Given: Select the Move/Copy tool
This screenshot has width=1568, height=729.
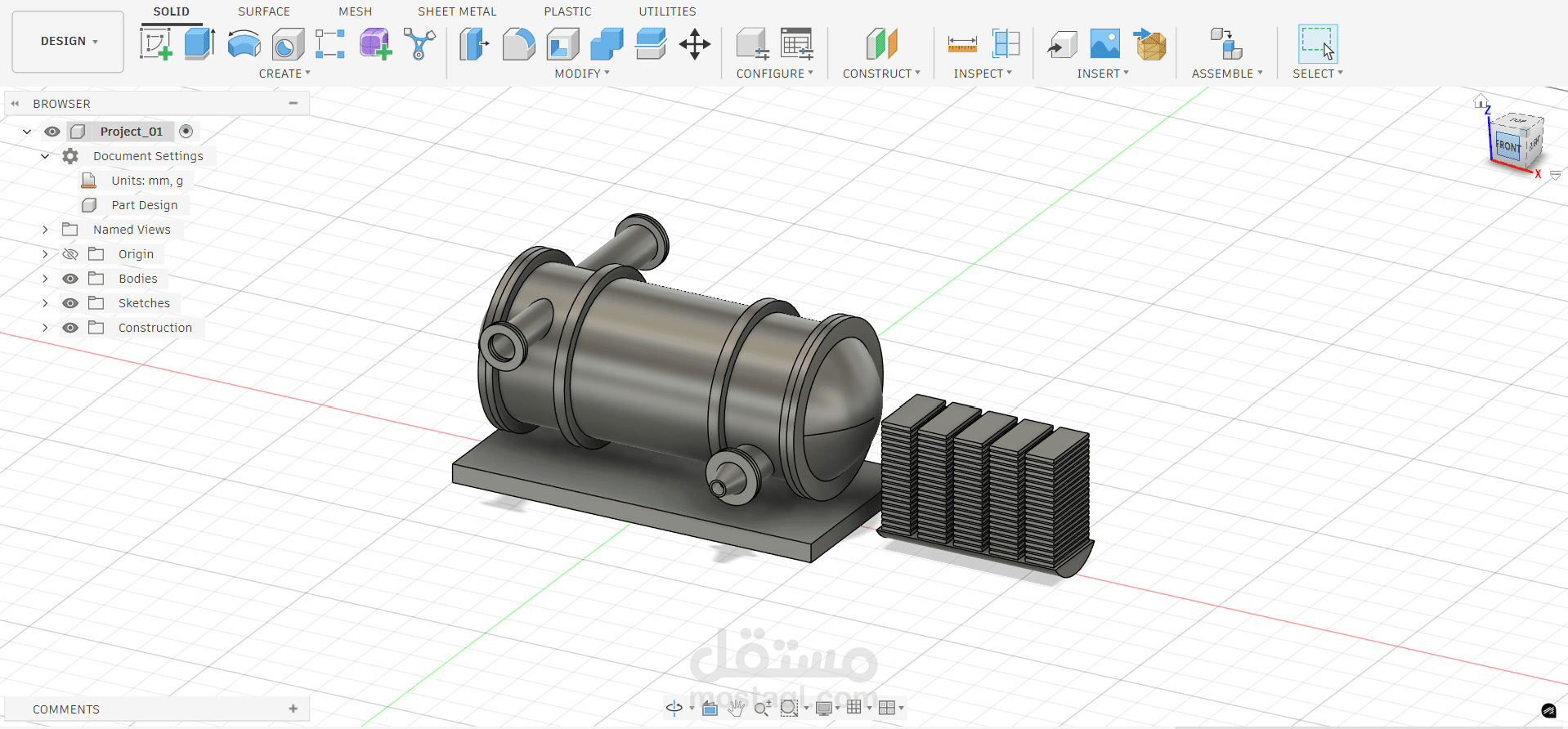Looking at the screenshot, I should point(695,44).
